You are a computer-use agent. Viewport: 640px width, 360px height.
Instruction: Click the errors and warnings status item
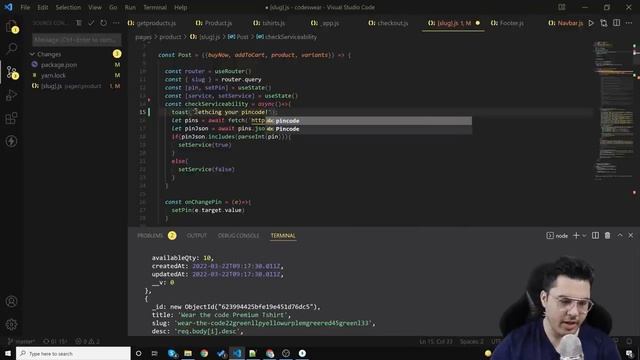point(87,341)
